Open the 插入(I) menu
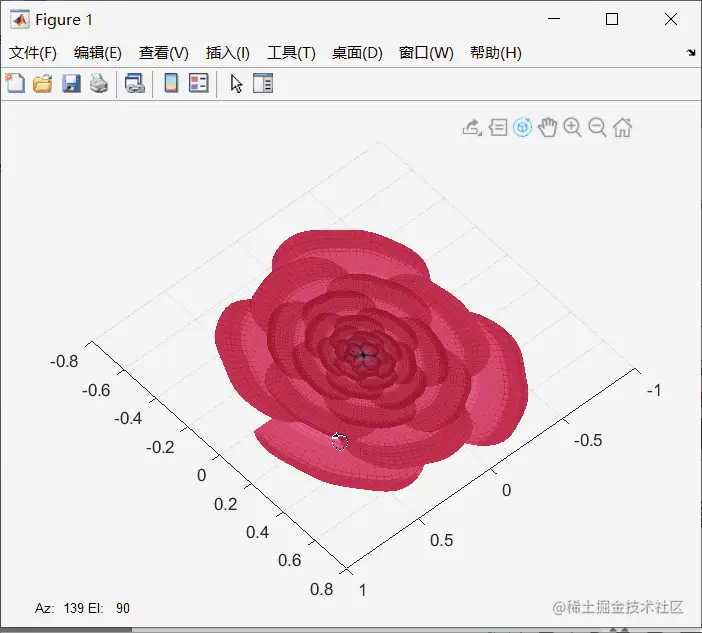 (x=227, y=53)
